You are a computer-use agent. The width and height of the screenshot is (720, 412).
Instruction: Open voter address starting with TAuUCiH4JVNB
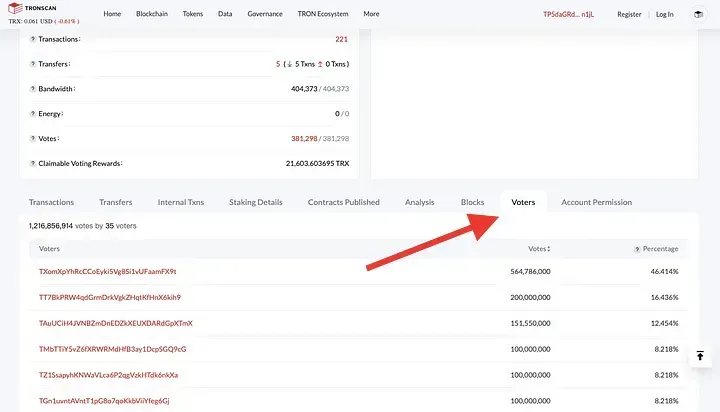[x=116, y=323]
